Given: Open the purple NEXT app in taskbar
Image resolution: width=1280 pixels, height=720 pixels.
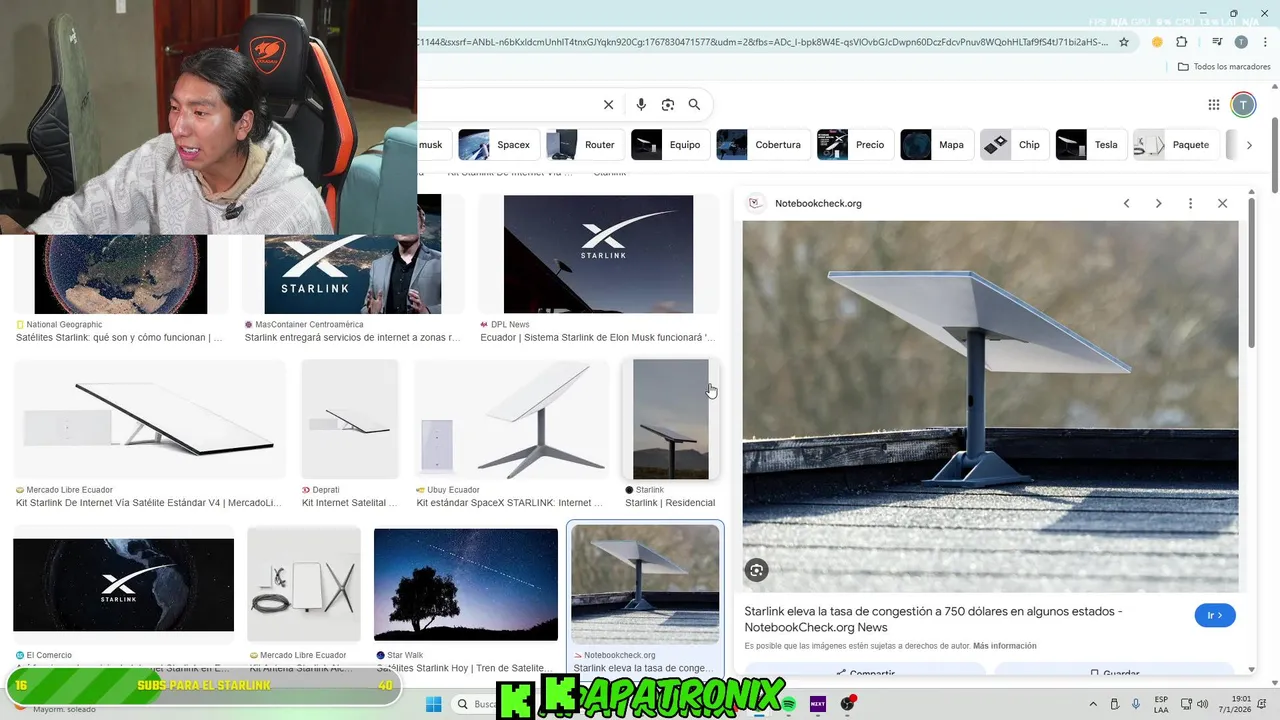Looking at the screenshot, I should [818, 704].
